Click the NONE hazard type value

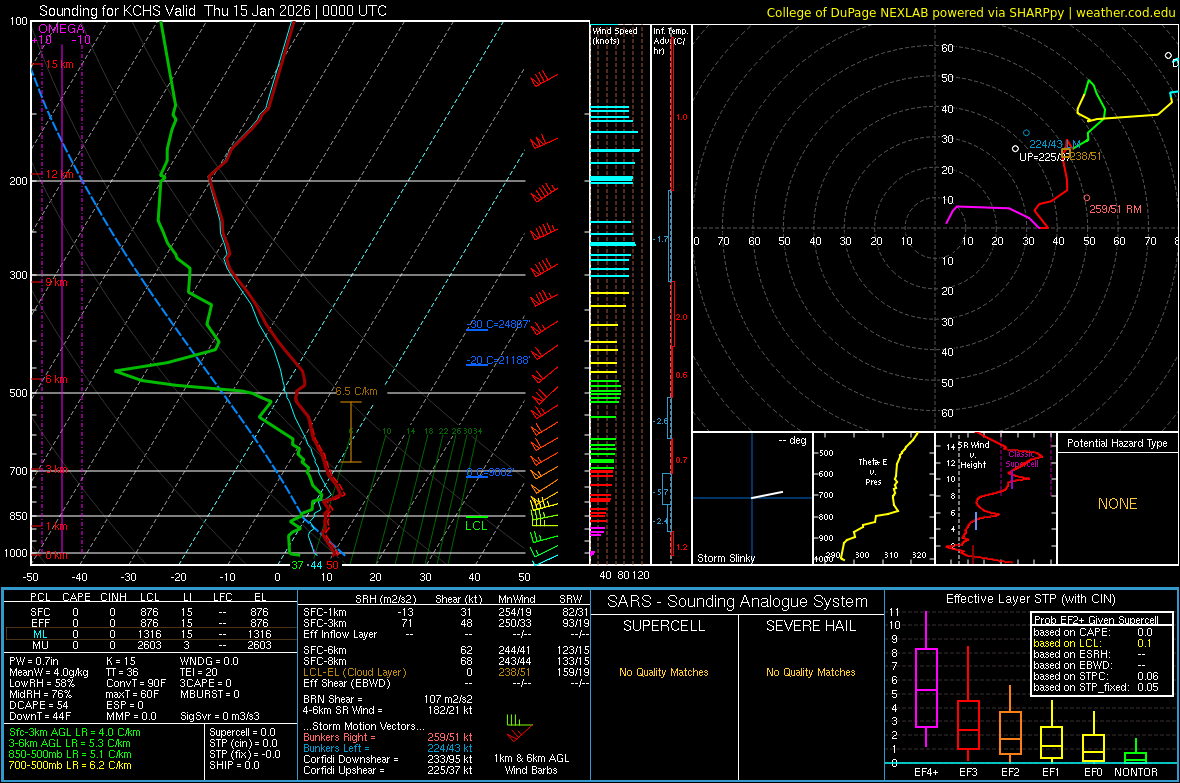1117,504
